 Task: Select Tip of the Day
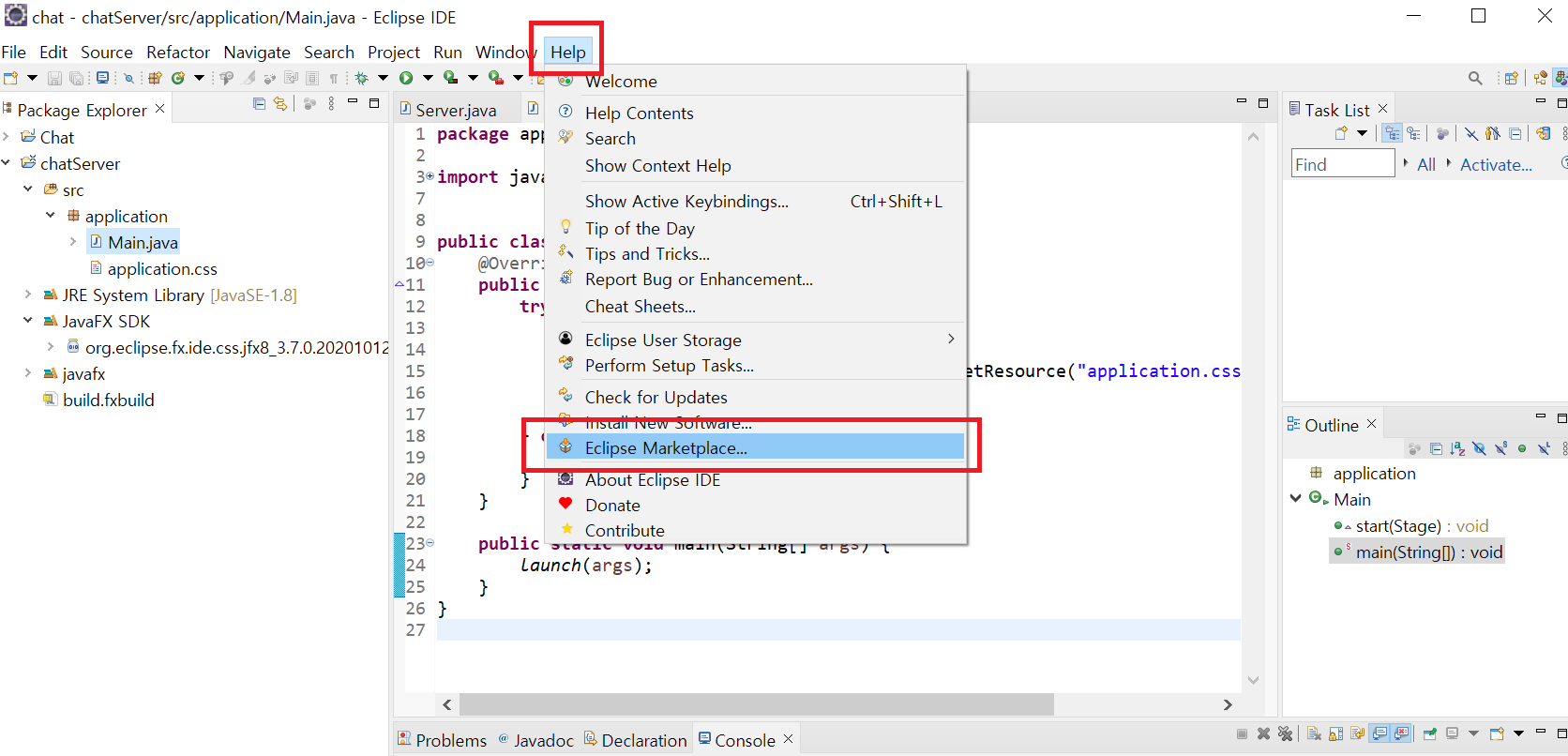(x=755, y=228)
